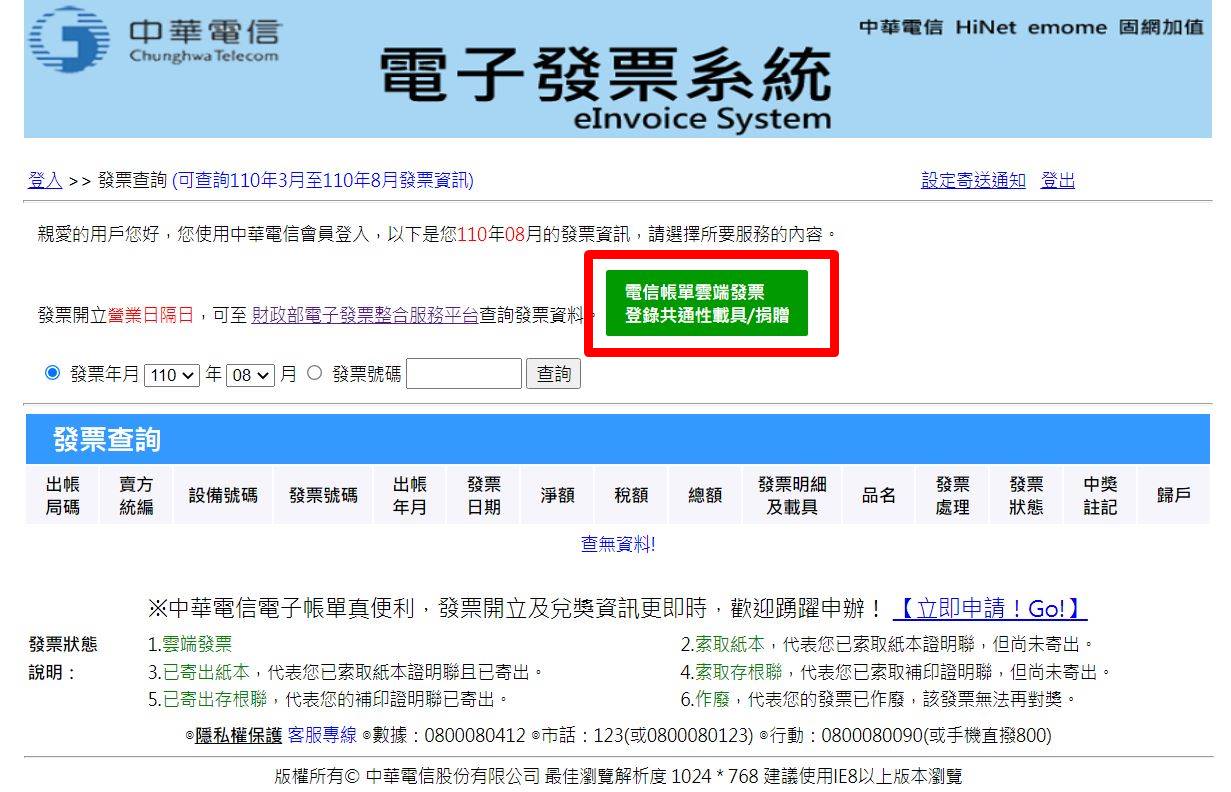Click the 出帳局碼 column header
The height and width of the screenshot is (792, 1231).
(x=63, y=495)
